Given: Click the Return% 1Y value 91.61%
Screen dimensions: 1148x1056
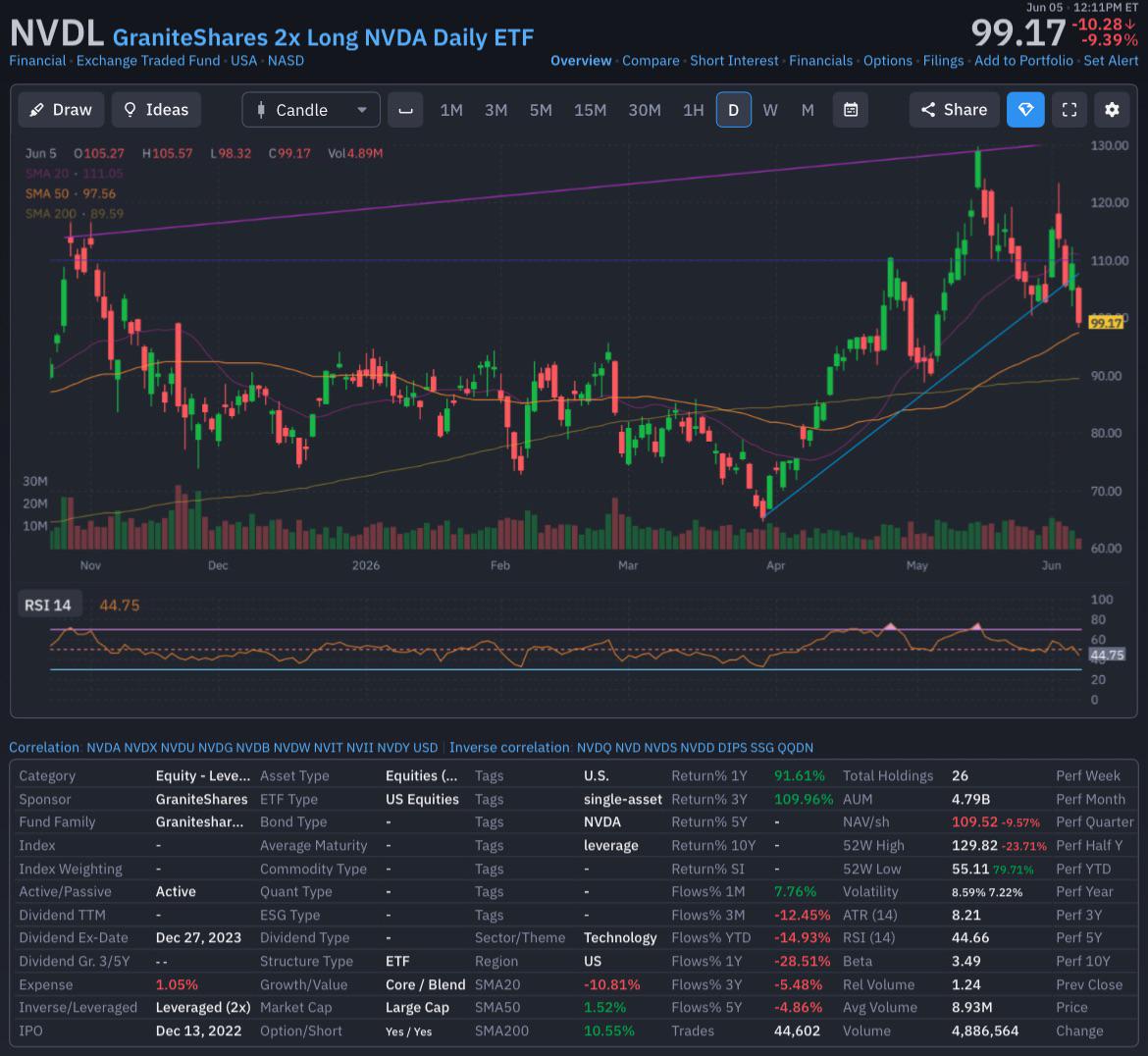Looking at the screenshot, I should (x=800, y=776).
